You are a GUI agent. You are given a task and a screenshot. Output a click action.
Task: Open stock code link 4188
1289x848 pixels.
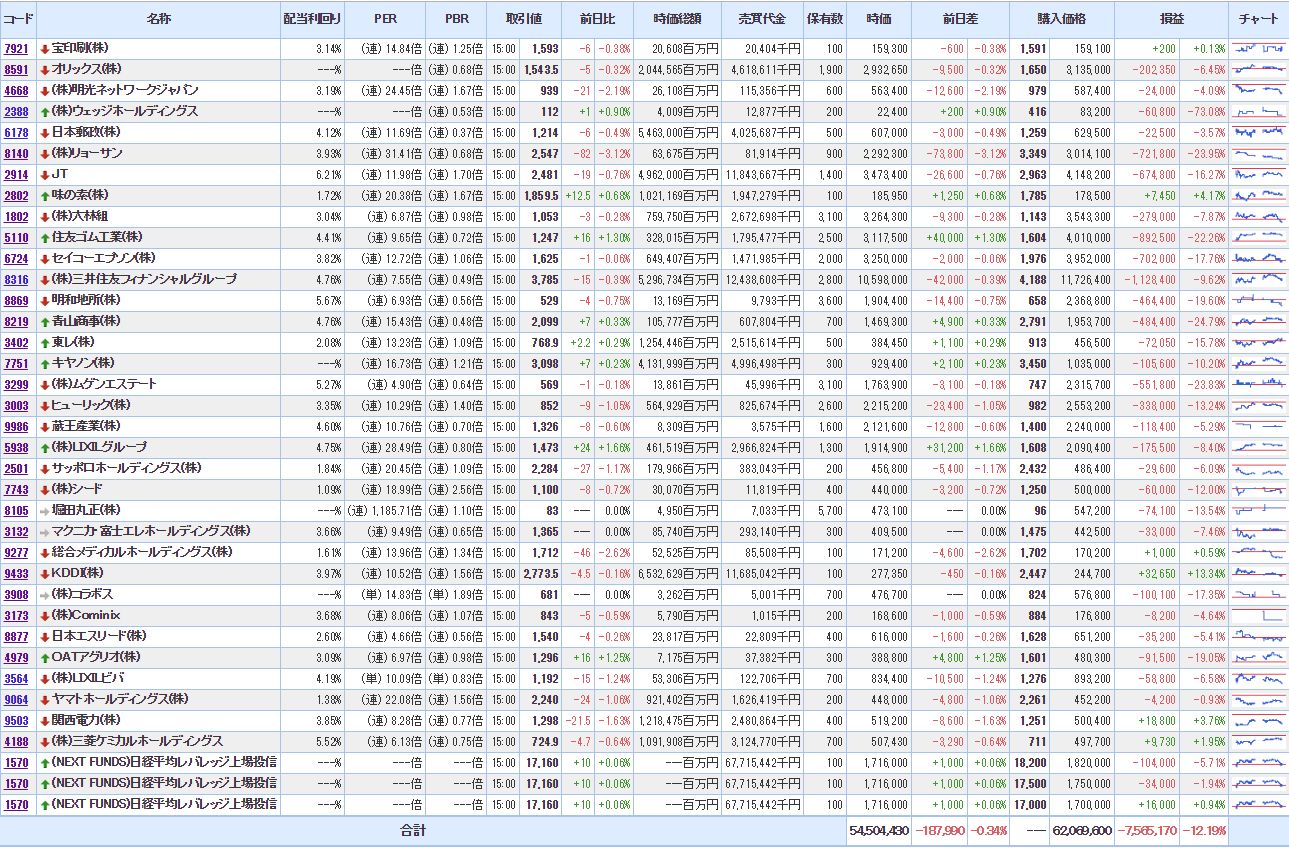(x=16, y=741)
